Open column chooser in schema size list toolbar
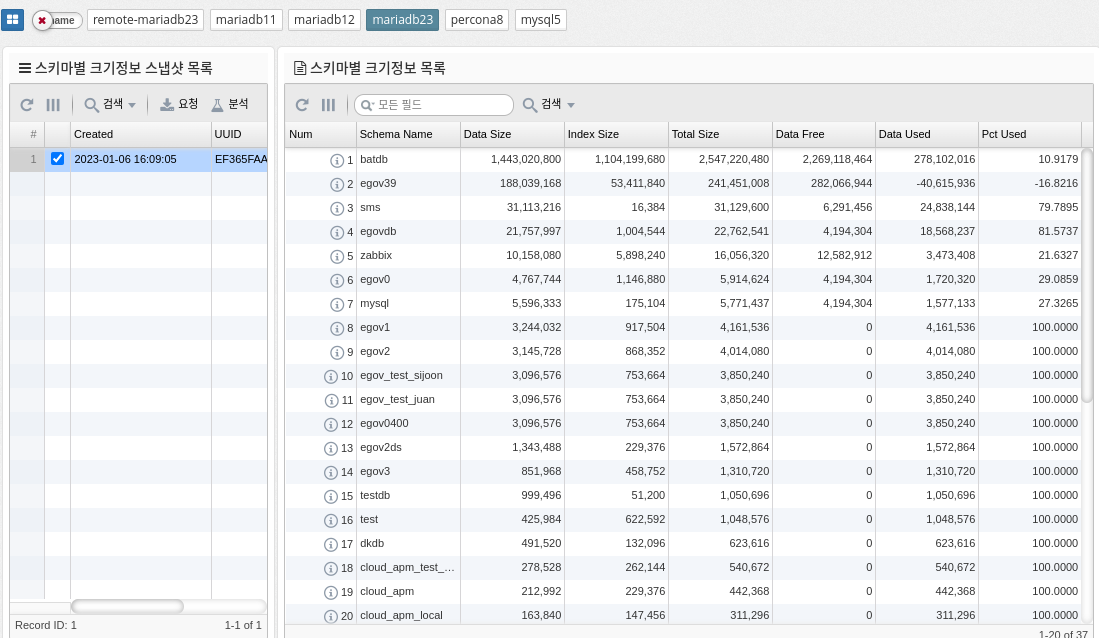This screenshot has height=638, width=1099. 328,105
